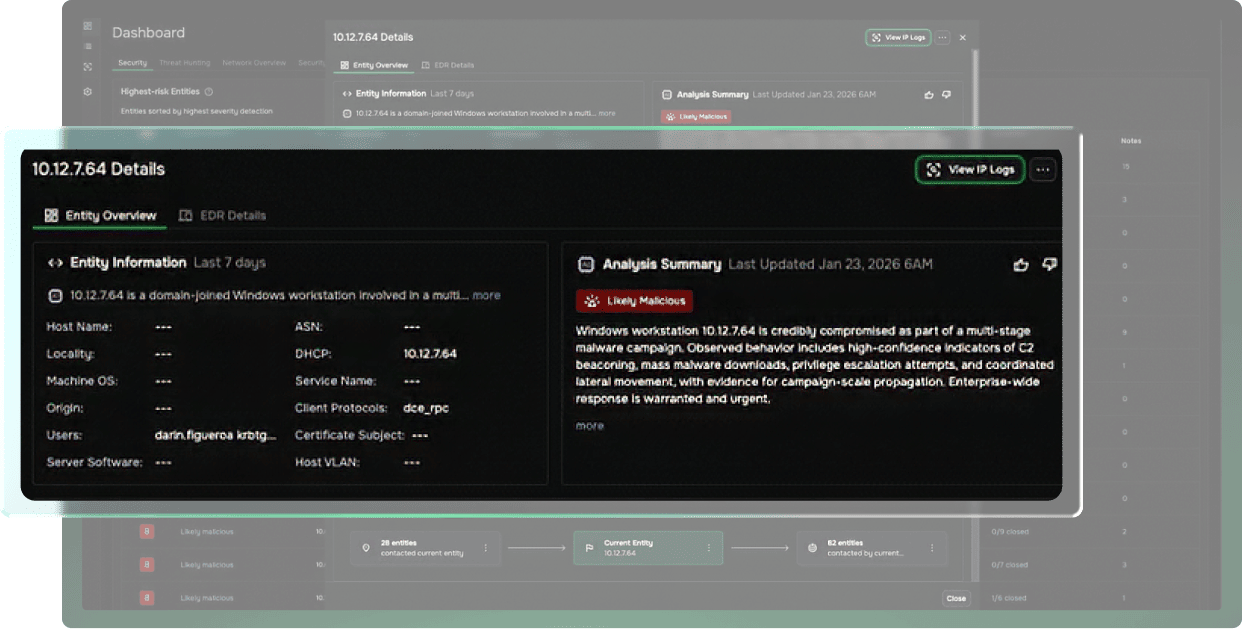Close the background details panel with the X
The height and width of the screenshot is (629, 1242).
coord(963,37)
